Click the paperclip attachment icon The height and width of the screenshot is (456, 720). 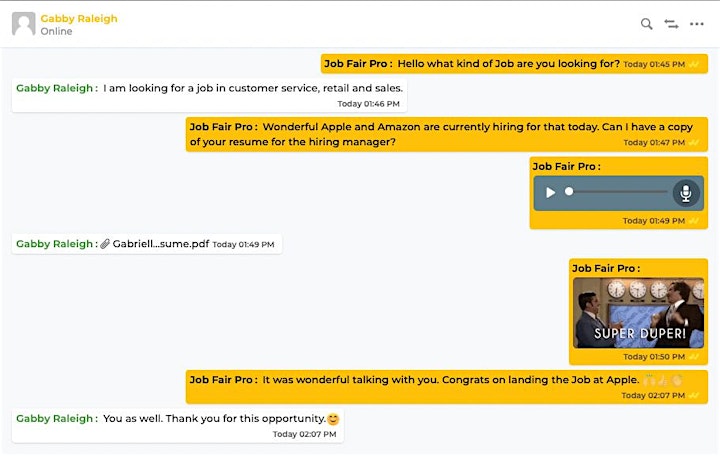(105, 244)
